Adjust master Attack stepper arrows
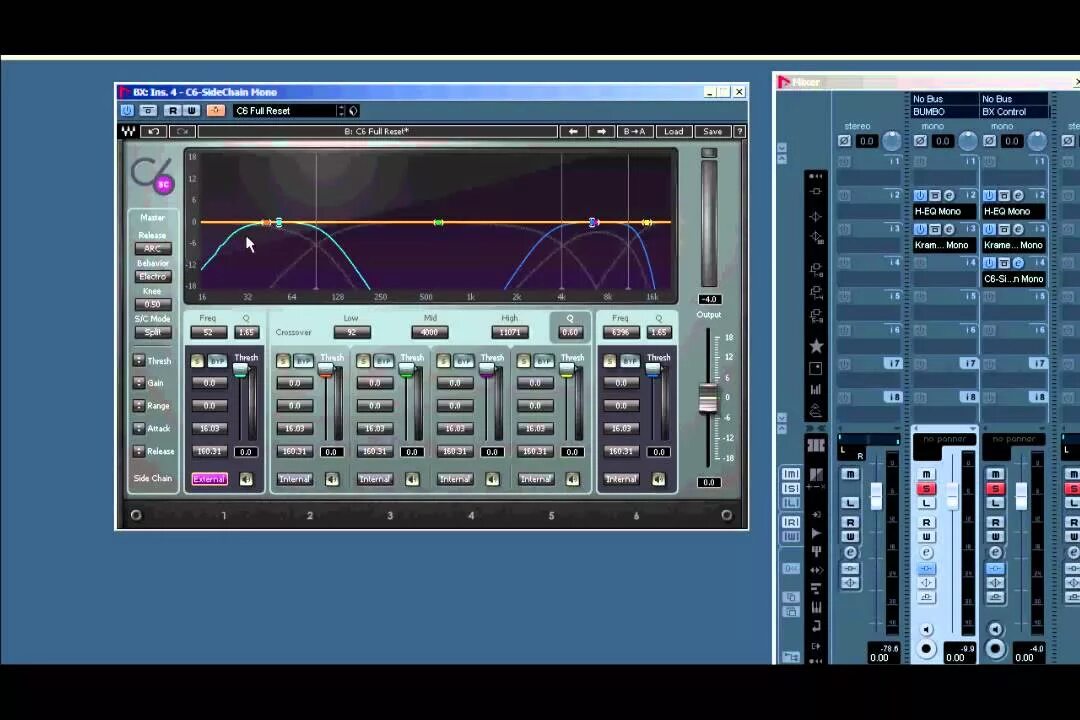 tap(138, 428)
